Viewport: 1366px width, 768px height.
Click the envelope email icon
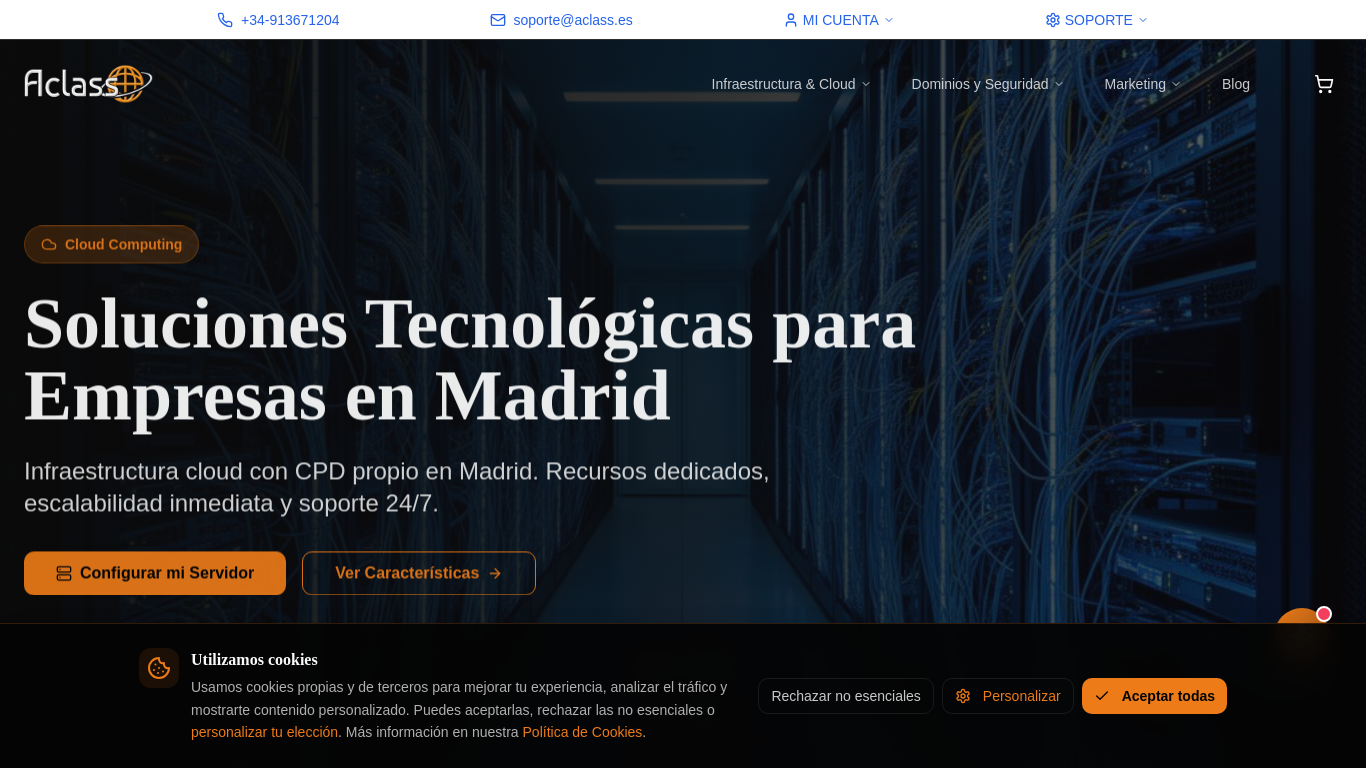[498, 20]
